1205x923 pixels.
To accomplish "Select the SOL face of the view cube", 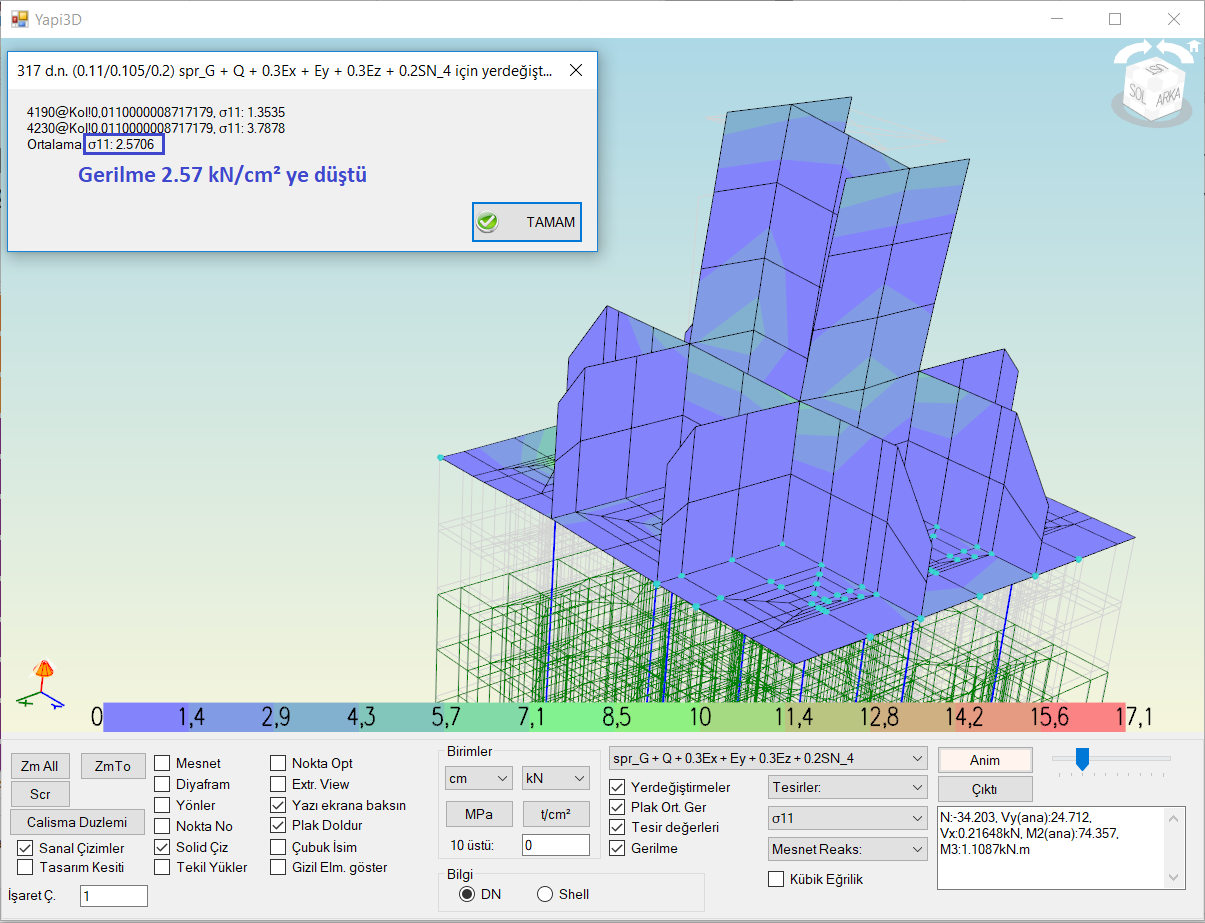I will (1138, 92).
